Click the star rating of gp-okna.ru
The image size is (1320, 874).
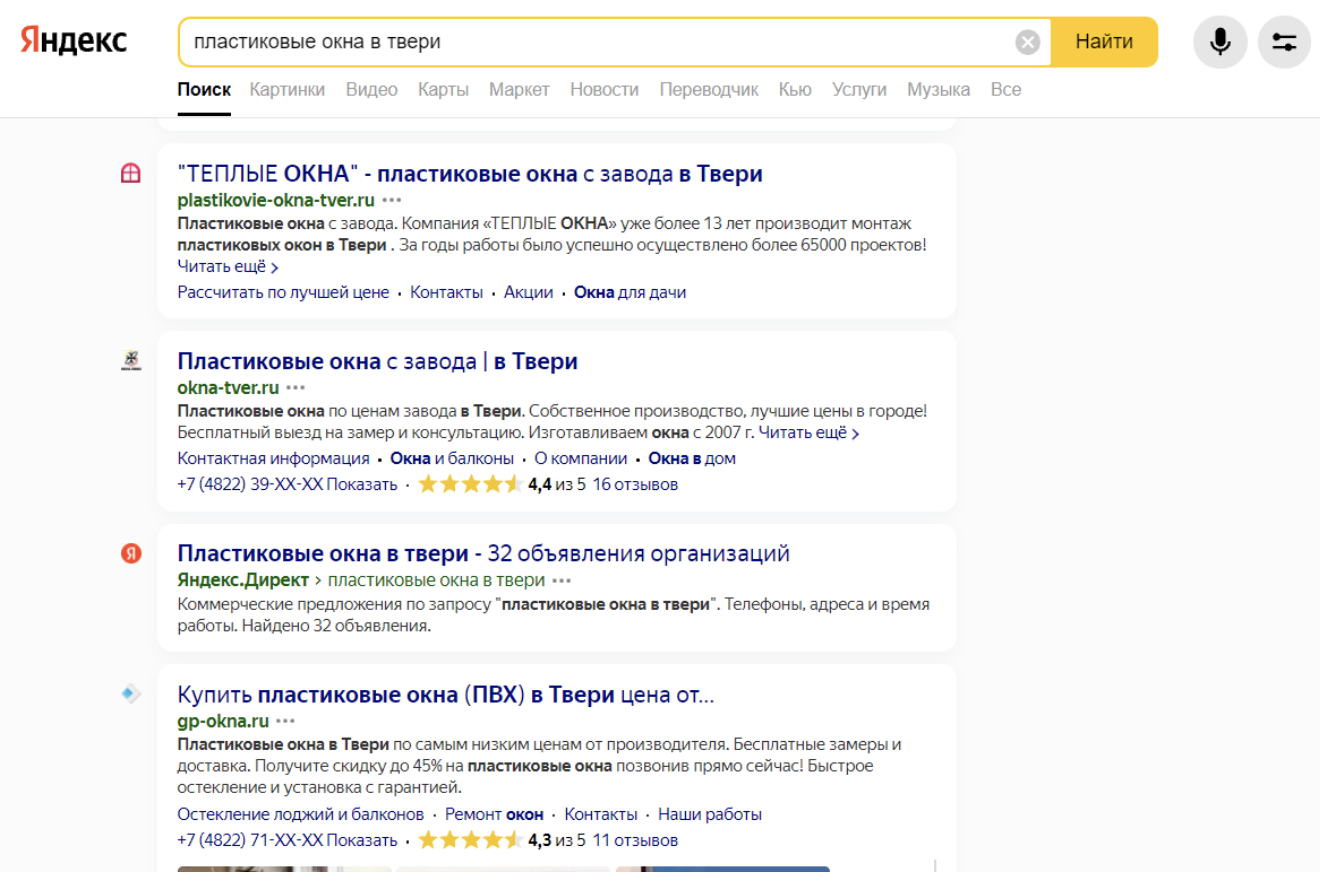coord(470,840)
